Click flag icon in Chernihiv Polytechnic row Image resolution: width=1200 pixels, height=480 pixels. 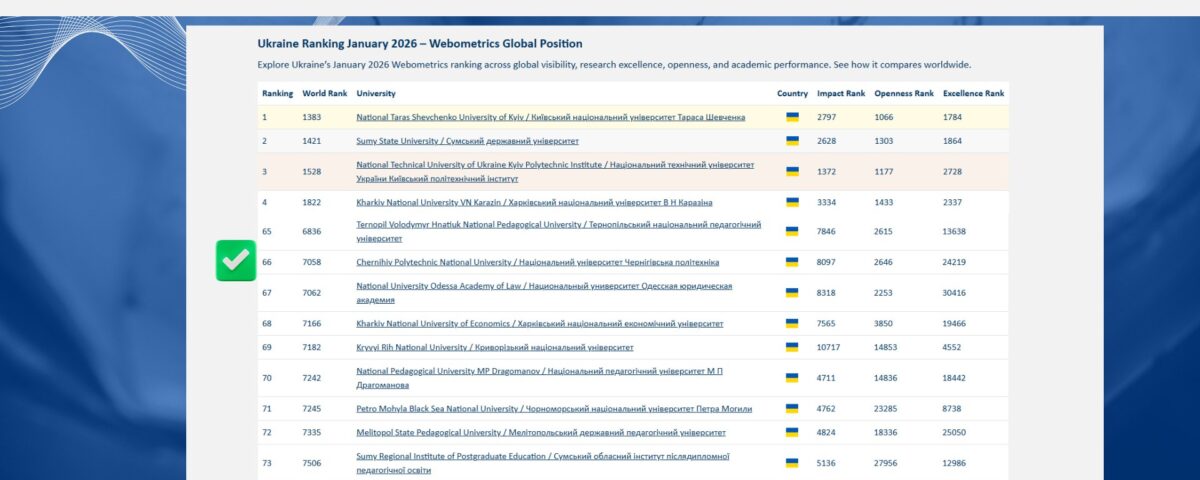(792, 262)
